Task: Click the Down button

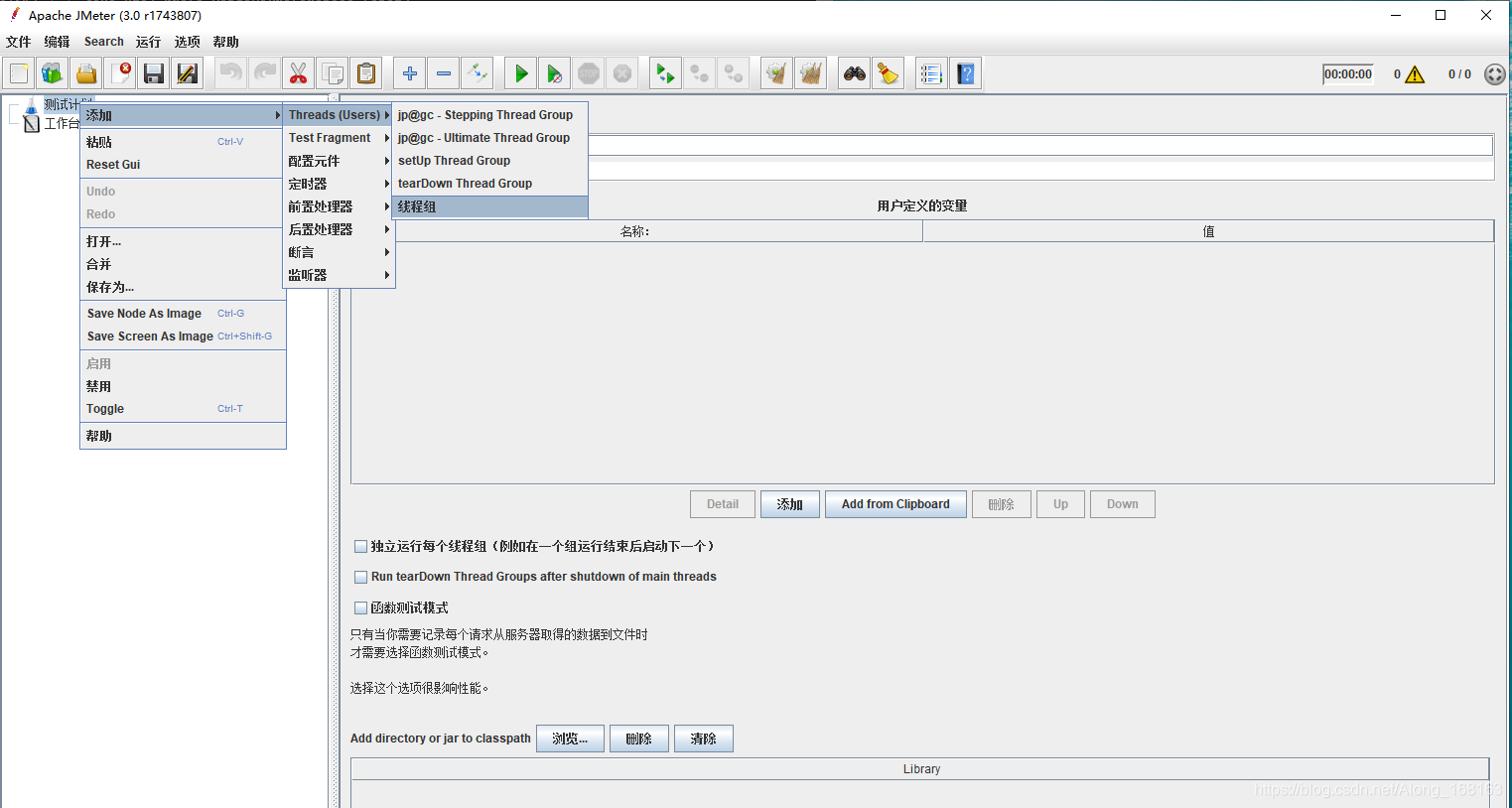Action: pos(1123,504)
